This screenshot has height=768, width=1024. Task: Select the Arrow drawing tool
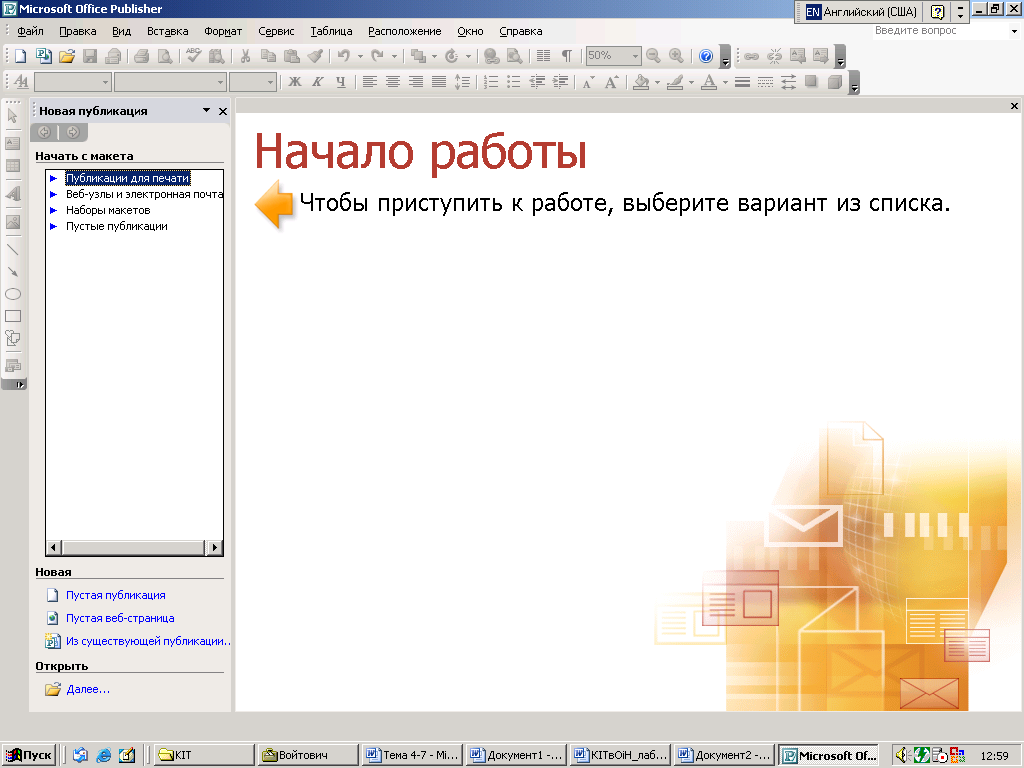coord(12,272)
